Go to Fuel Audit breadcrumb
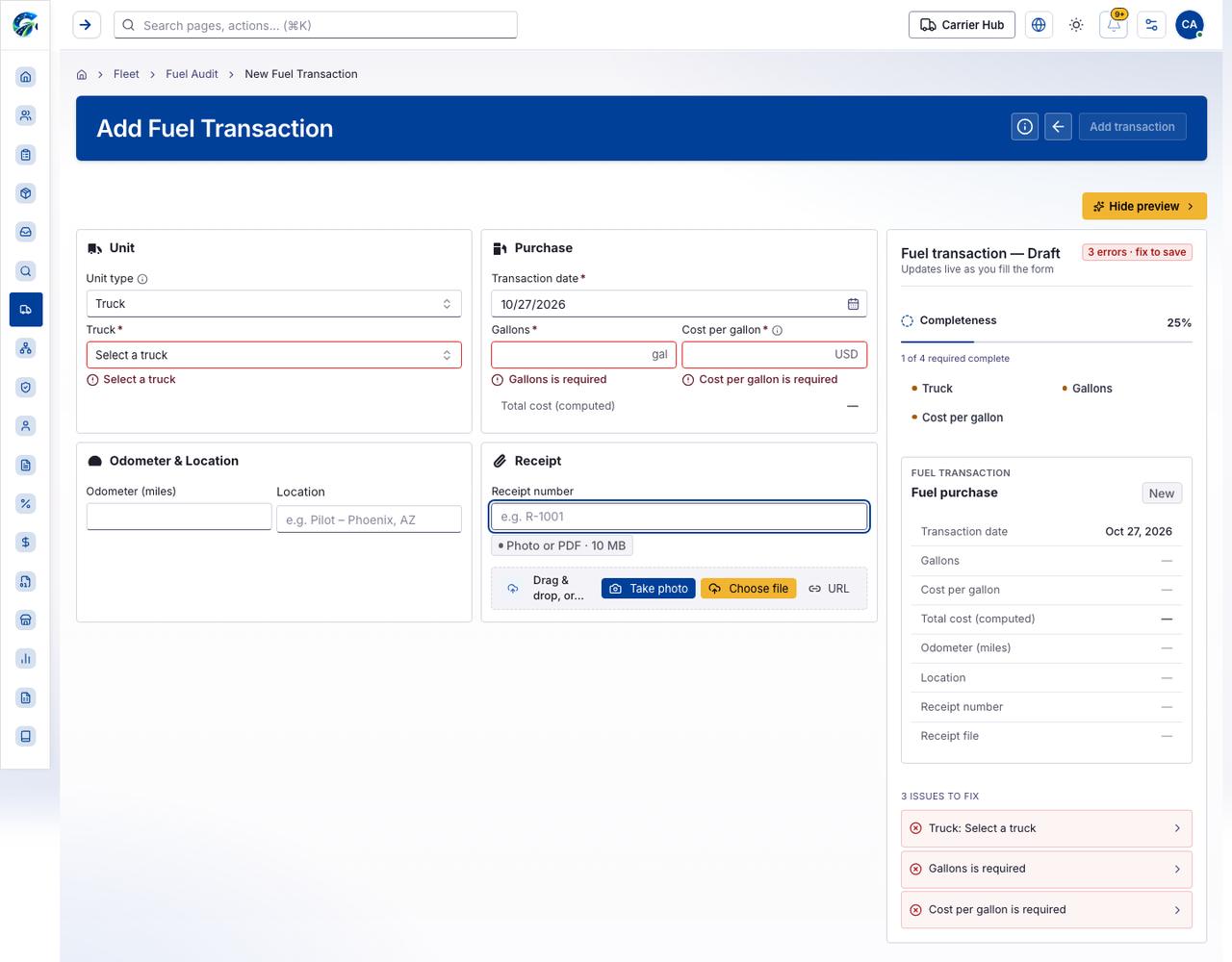 192,74
